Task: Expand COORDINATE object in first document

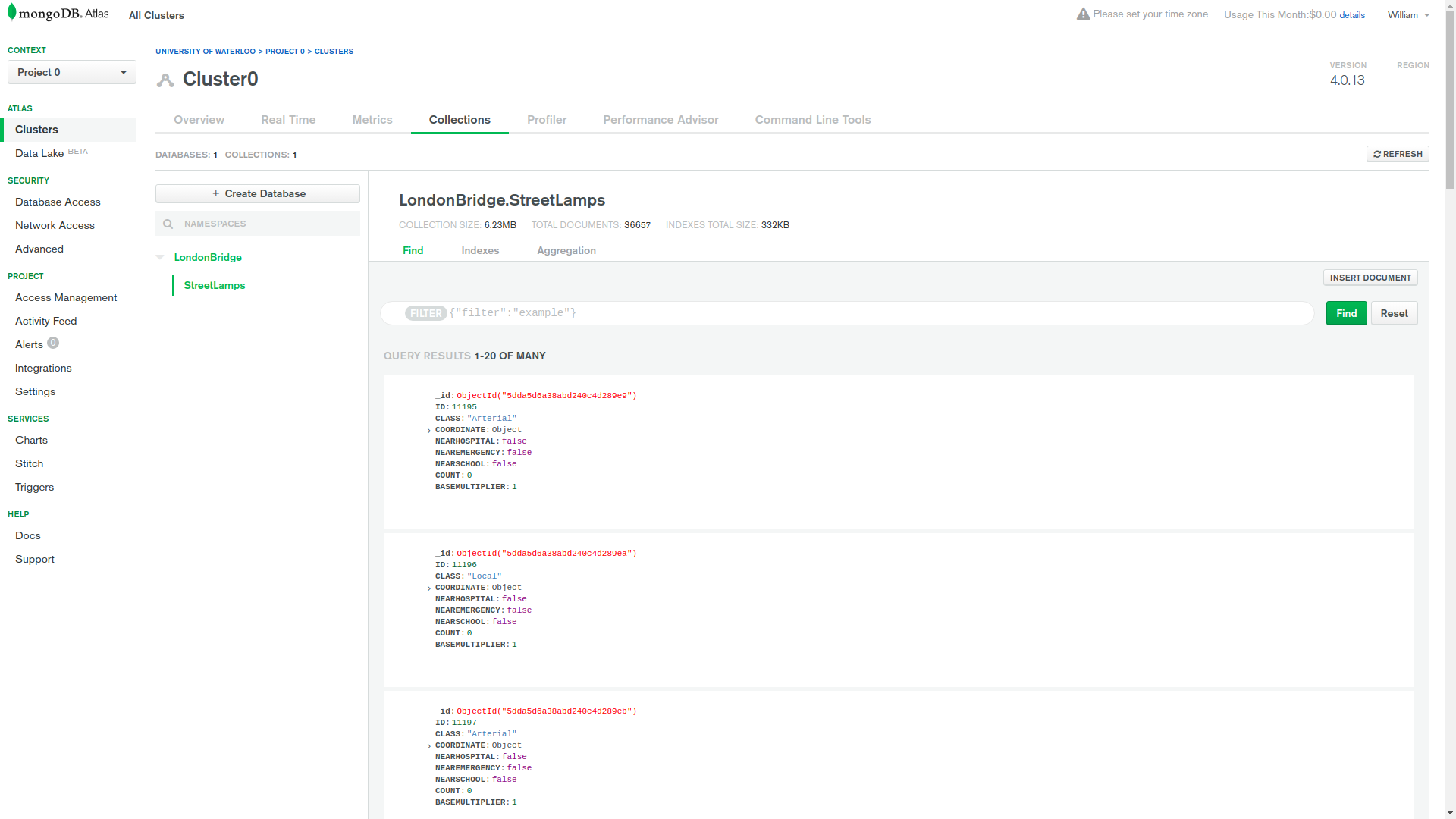Action: [429, 431]
